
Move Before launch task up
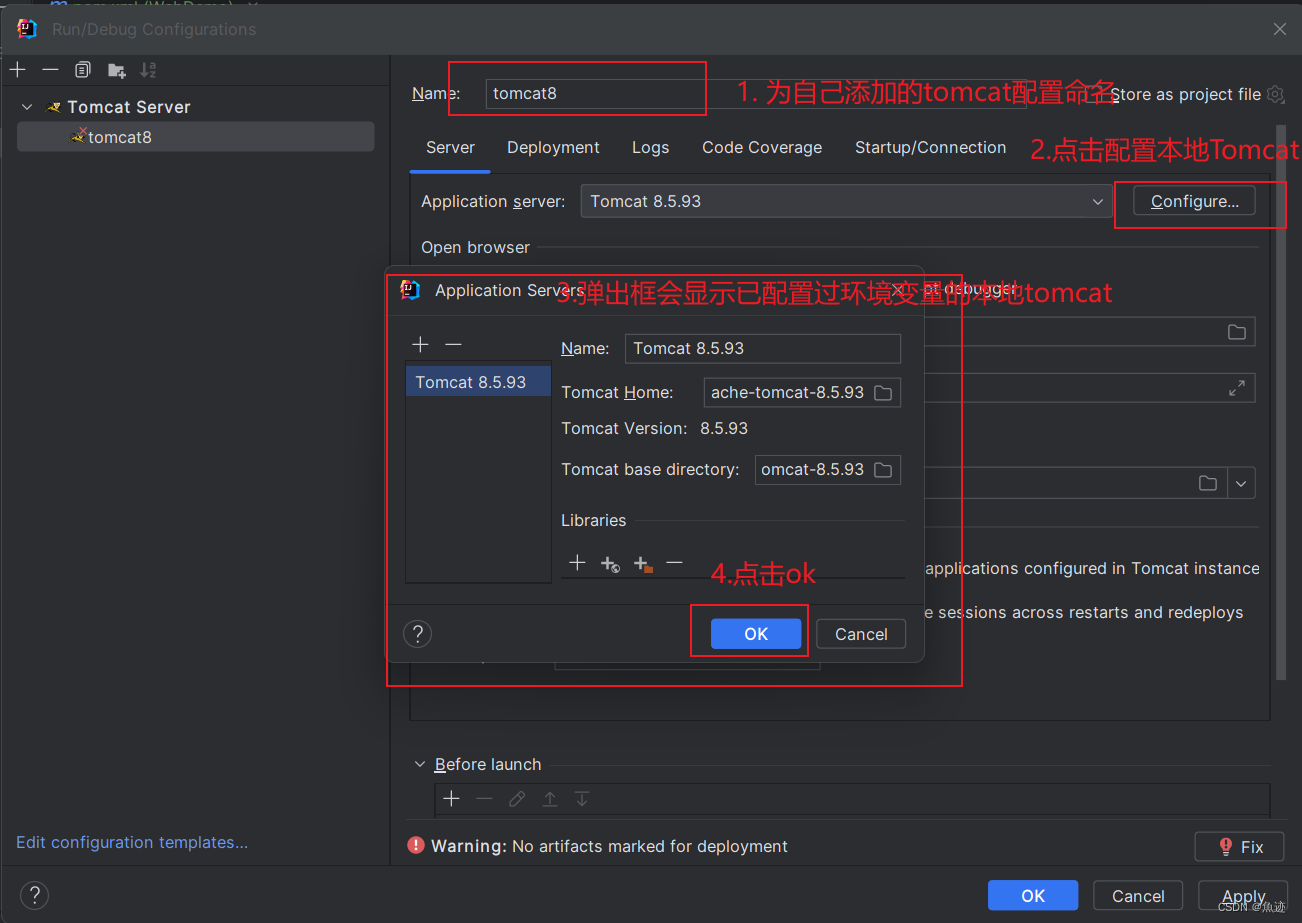(550, 799)
